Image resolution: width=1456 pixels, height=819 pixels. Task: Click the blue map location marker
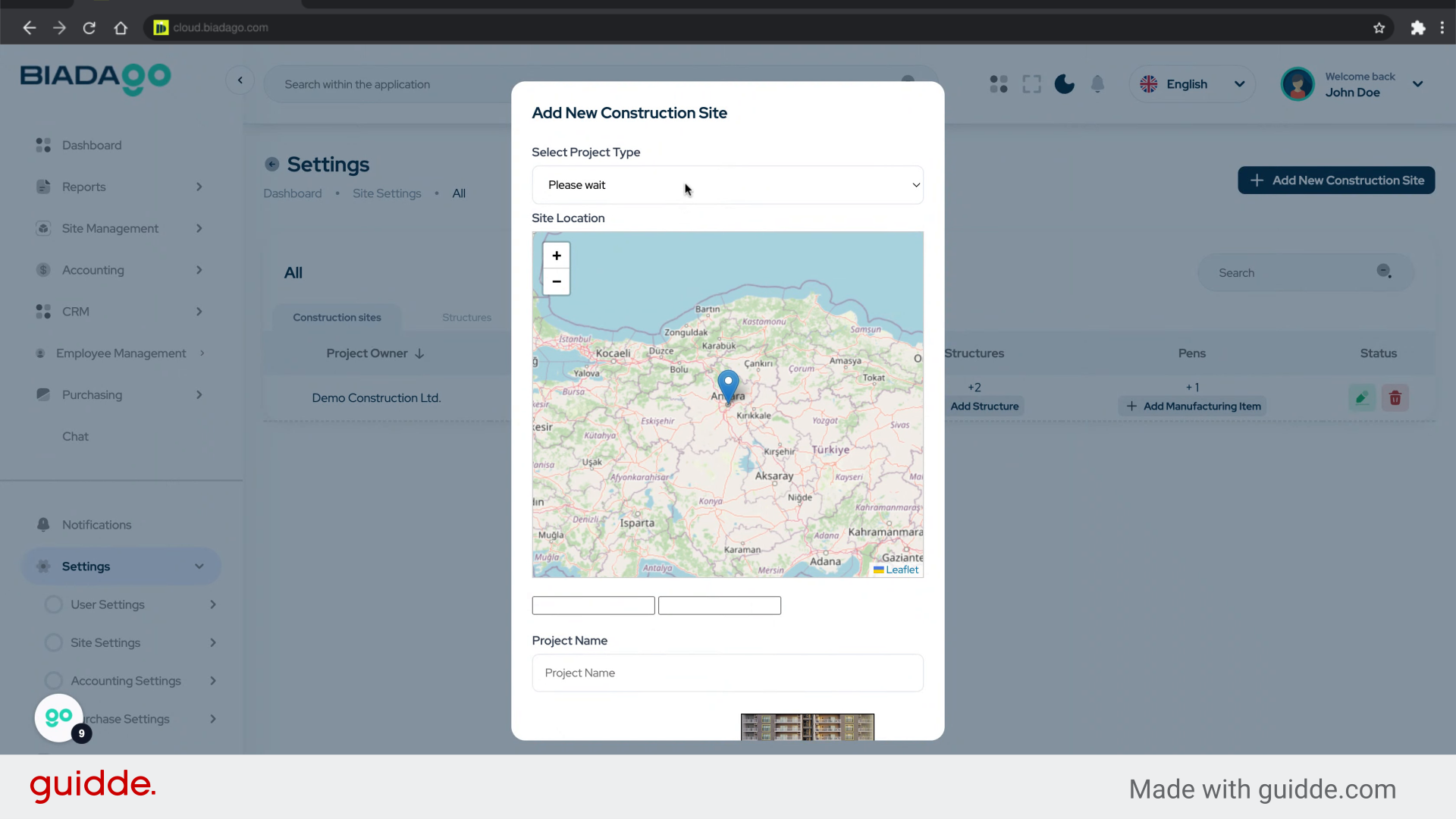click(x=728, y=385)
